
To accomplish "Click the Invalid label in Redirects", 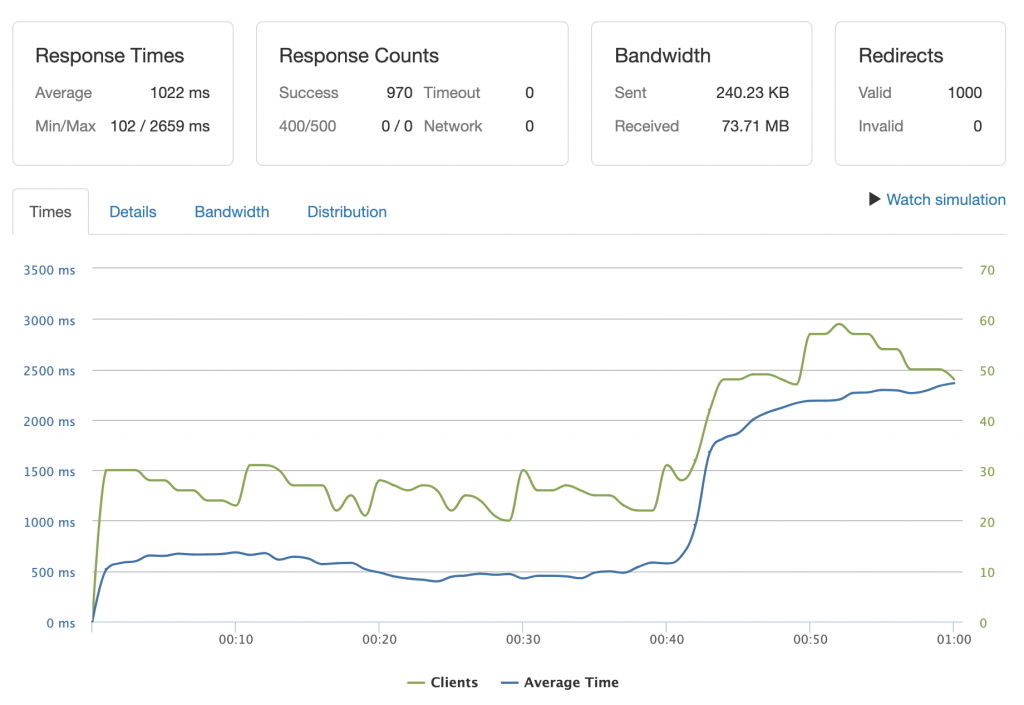I will (880, 126).
